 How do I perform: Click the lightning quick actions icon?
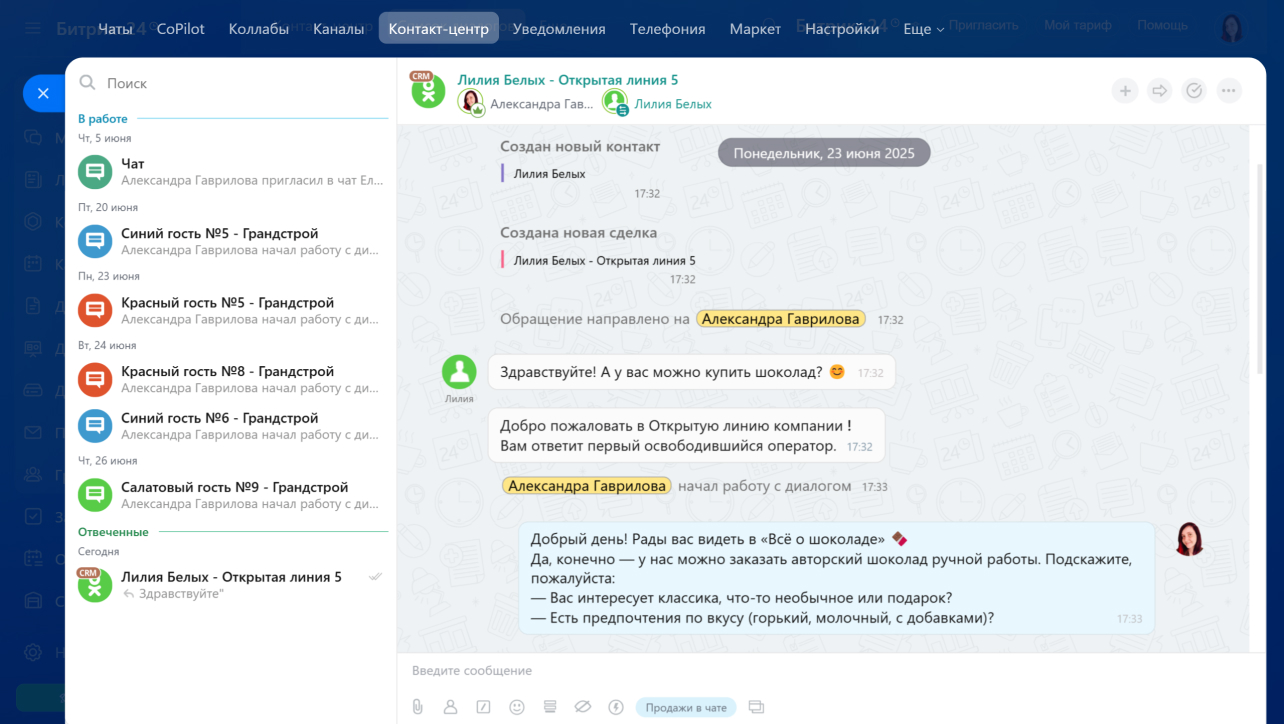pyautogui.click(x=616, y=707)
